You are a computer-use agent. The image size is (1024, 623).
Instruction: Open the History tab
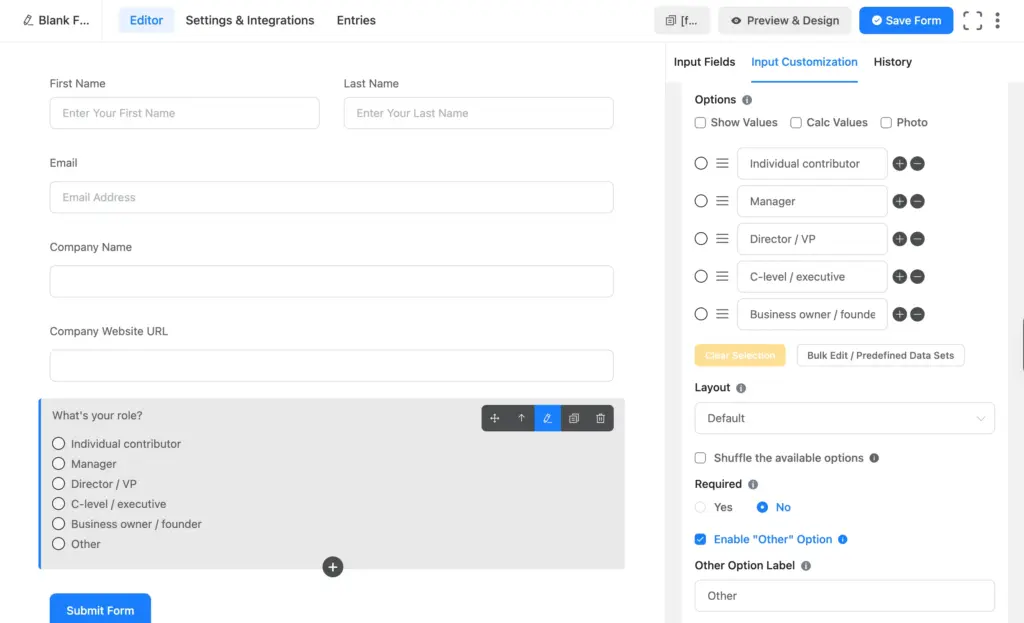point(892,62)
